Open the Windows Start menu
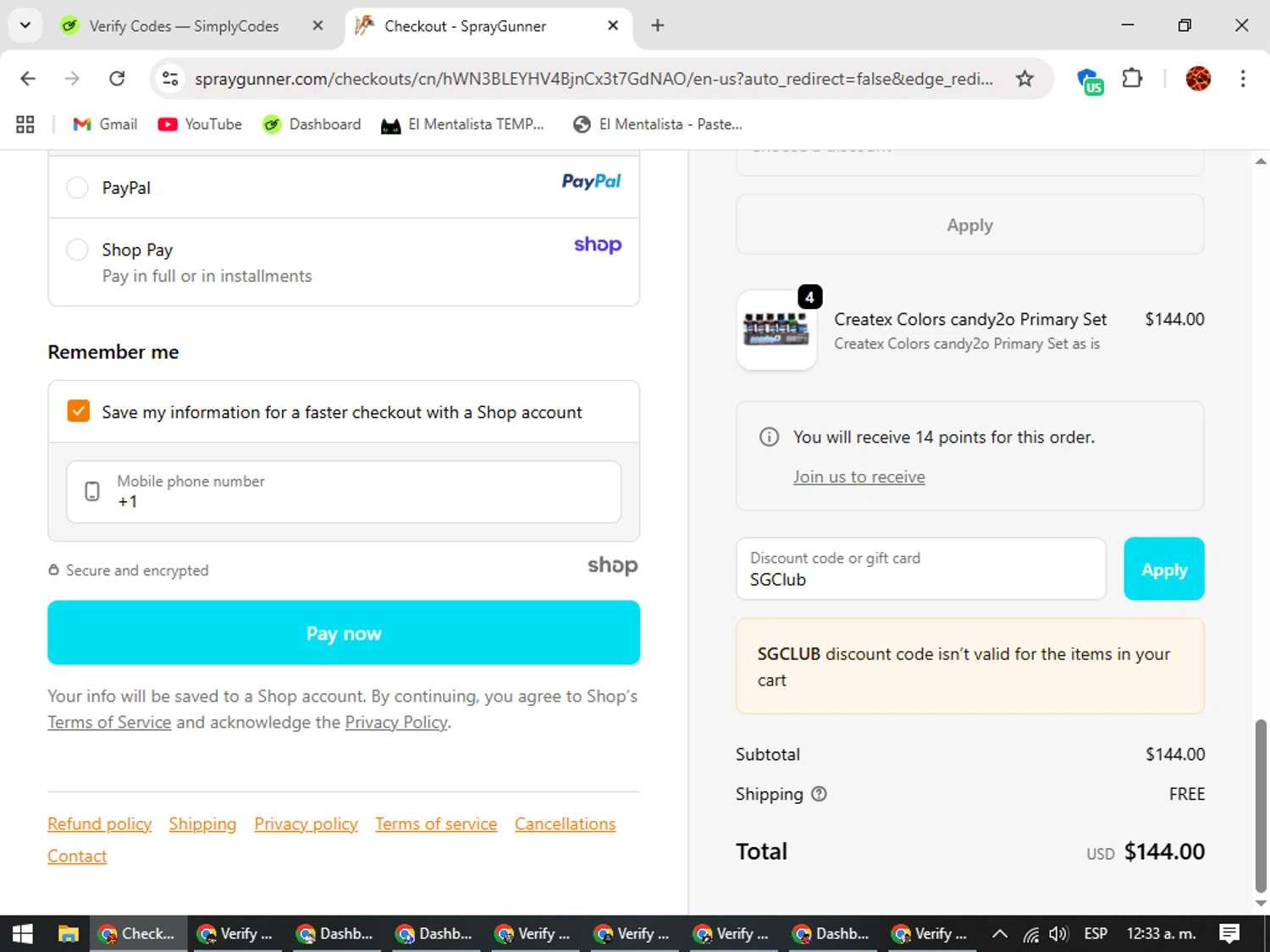1270x952 pixels. pos(23,933)
